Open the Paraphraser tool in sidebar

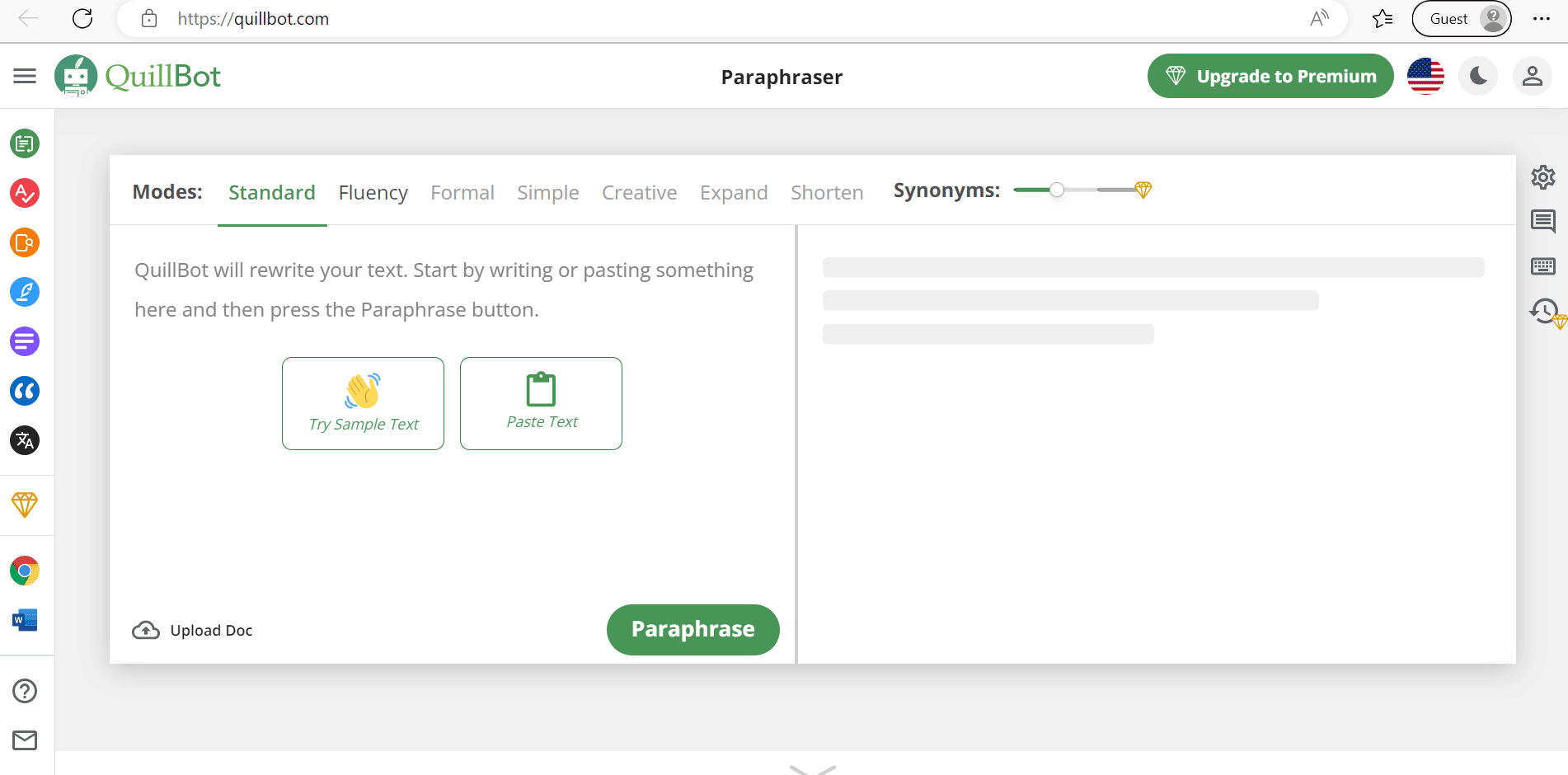[25, 143]
